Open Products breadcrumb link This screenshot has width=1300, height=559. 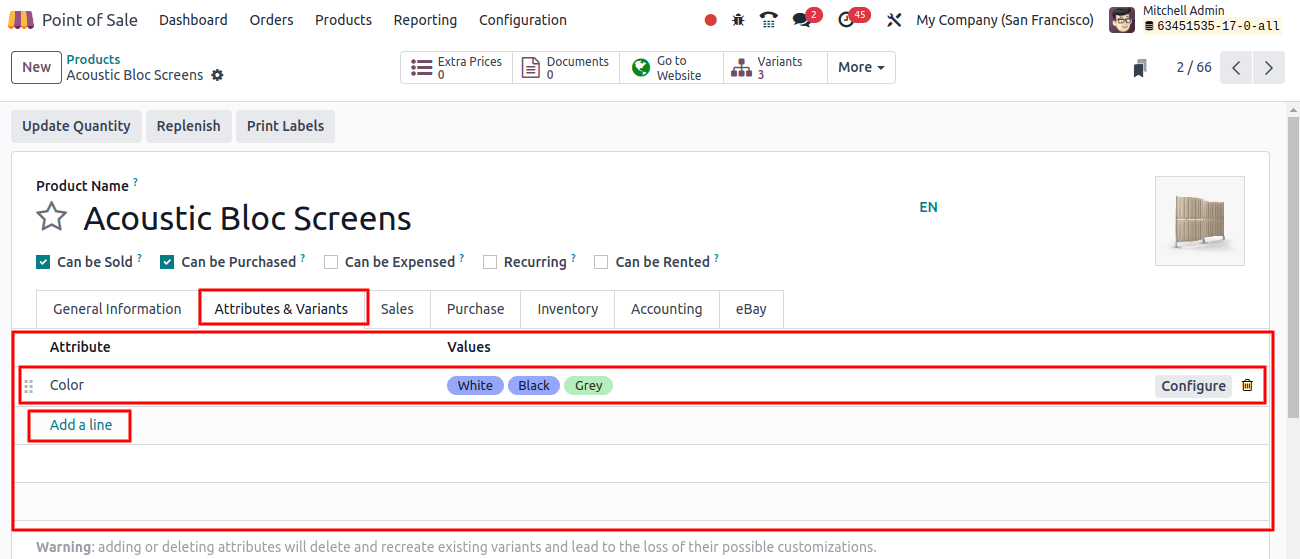[93, 60]
